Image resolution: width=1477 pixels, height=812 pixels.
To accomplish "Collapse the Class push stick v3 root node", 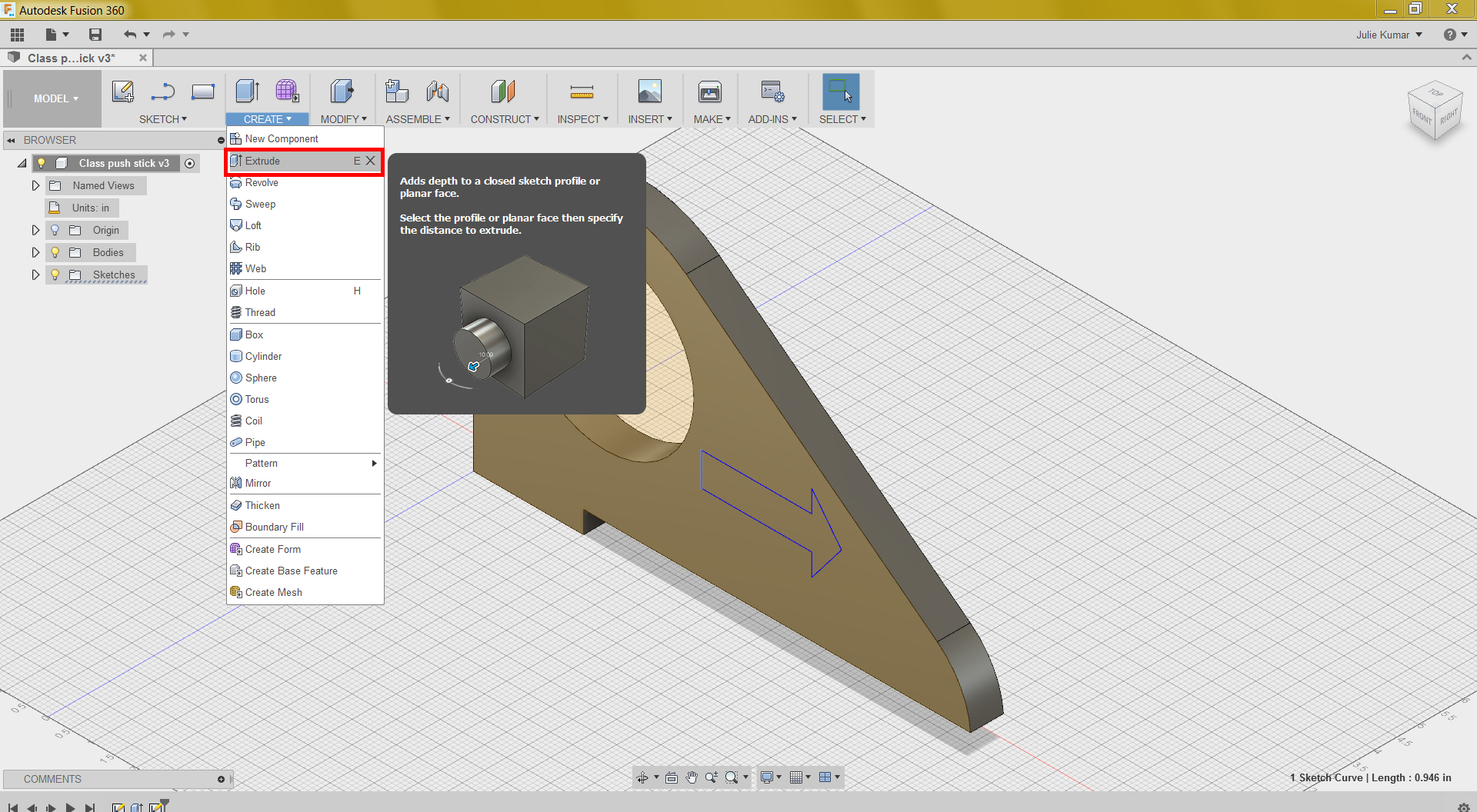I will 22,163.
